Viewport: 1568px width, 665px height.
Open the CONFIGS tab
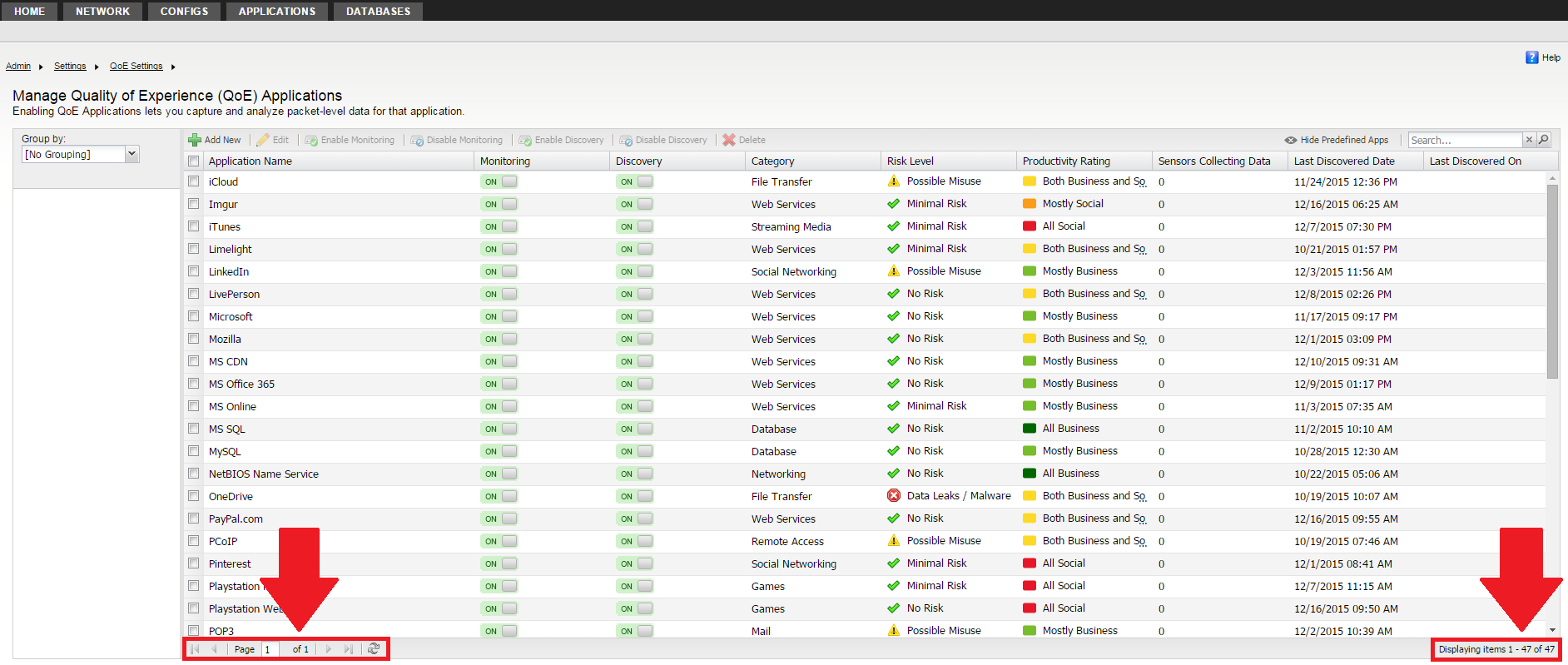tap(185, 11)
